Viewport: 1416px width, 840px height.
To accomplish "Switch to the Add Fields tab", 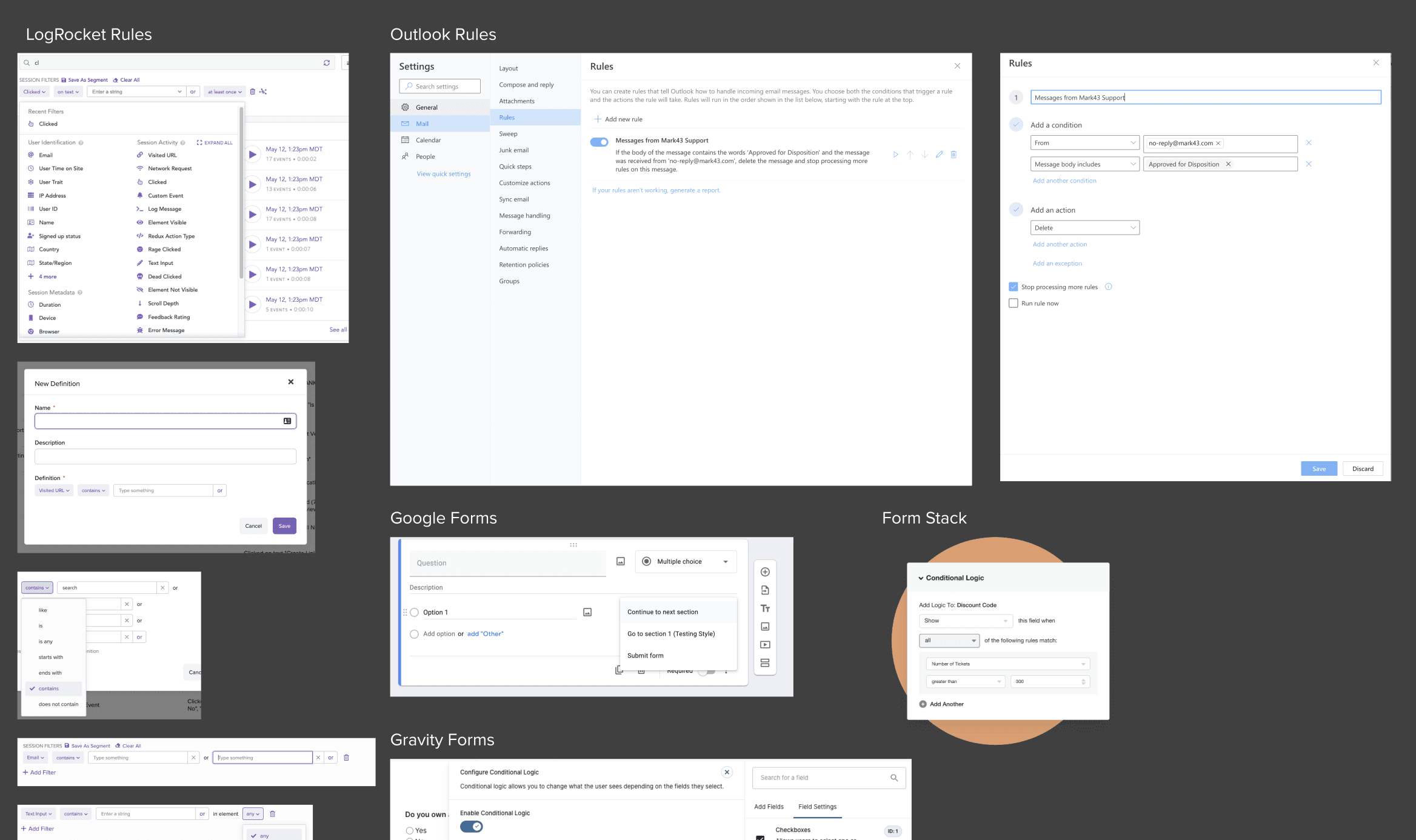I will (x=769, y=807).
